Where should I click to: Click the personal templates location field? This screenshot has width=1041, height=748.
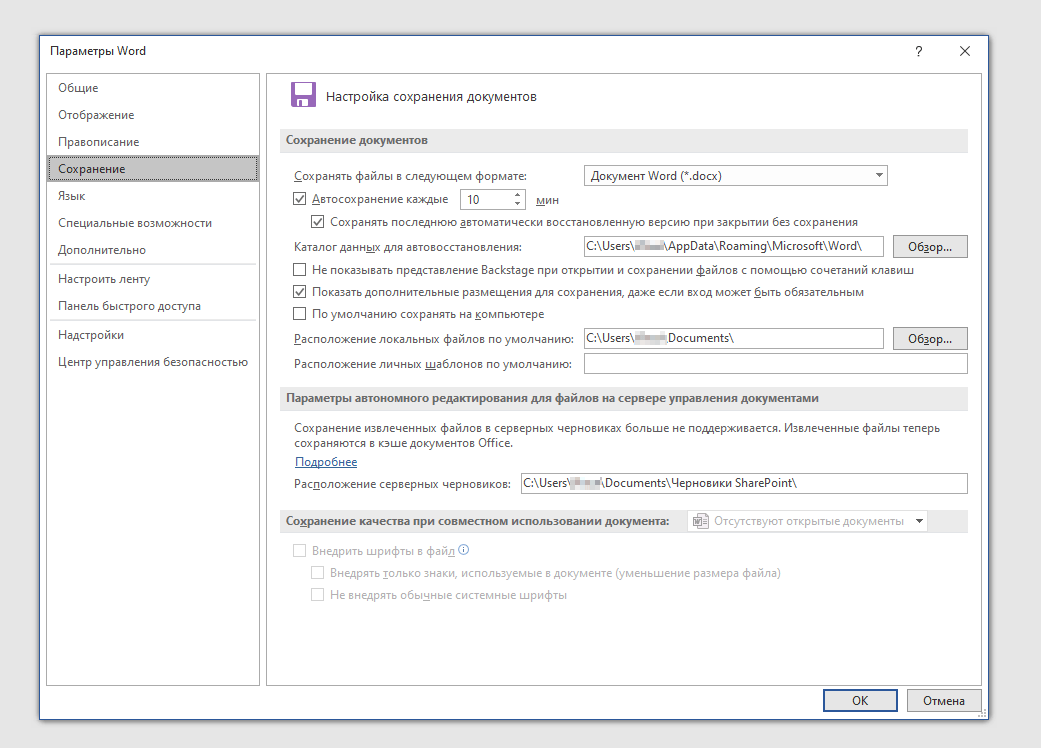click(x=775, y=364)
